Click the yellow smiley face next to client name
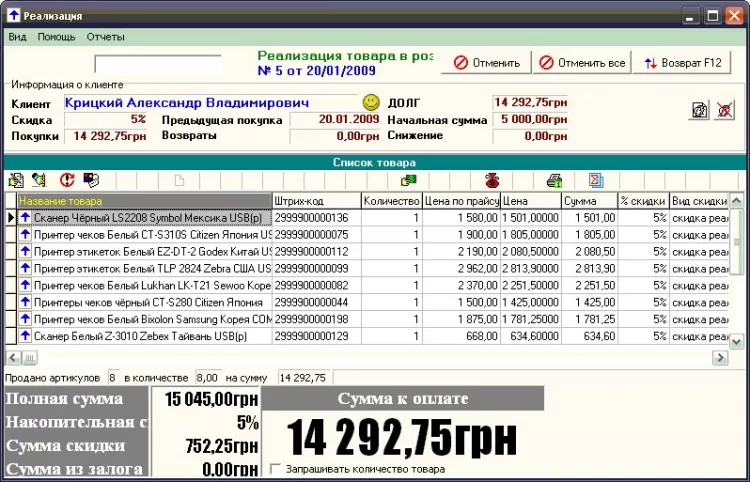The height and width of the screenshot is (482, 750). (371, 102)
